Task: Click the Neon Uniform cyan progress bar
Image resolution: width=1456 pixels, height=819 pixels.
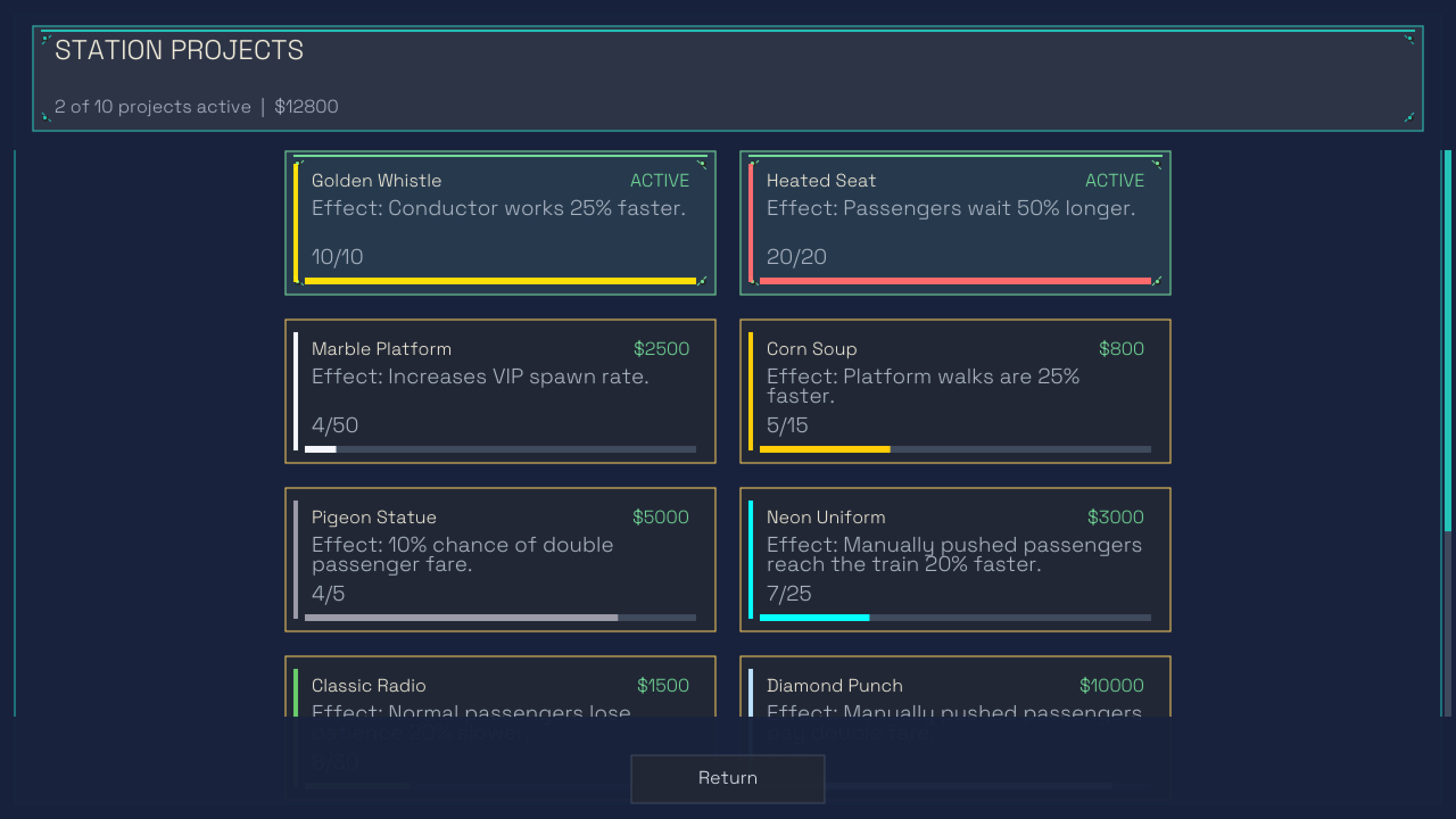Action: pyautogui.click(x=955, y=618)
